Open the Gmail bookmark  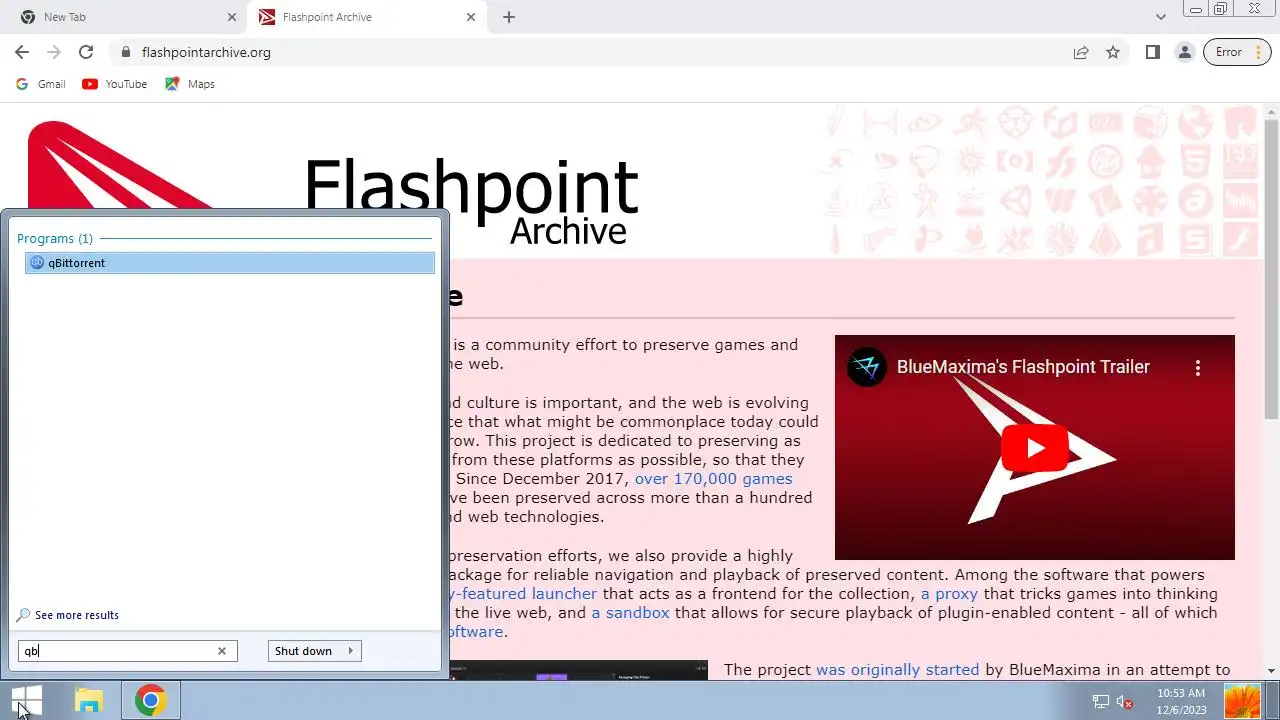(x=41, y=84)
